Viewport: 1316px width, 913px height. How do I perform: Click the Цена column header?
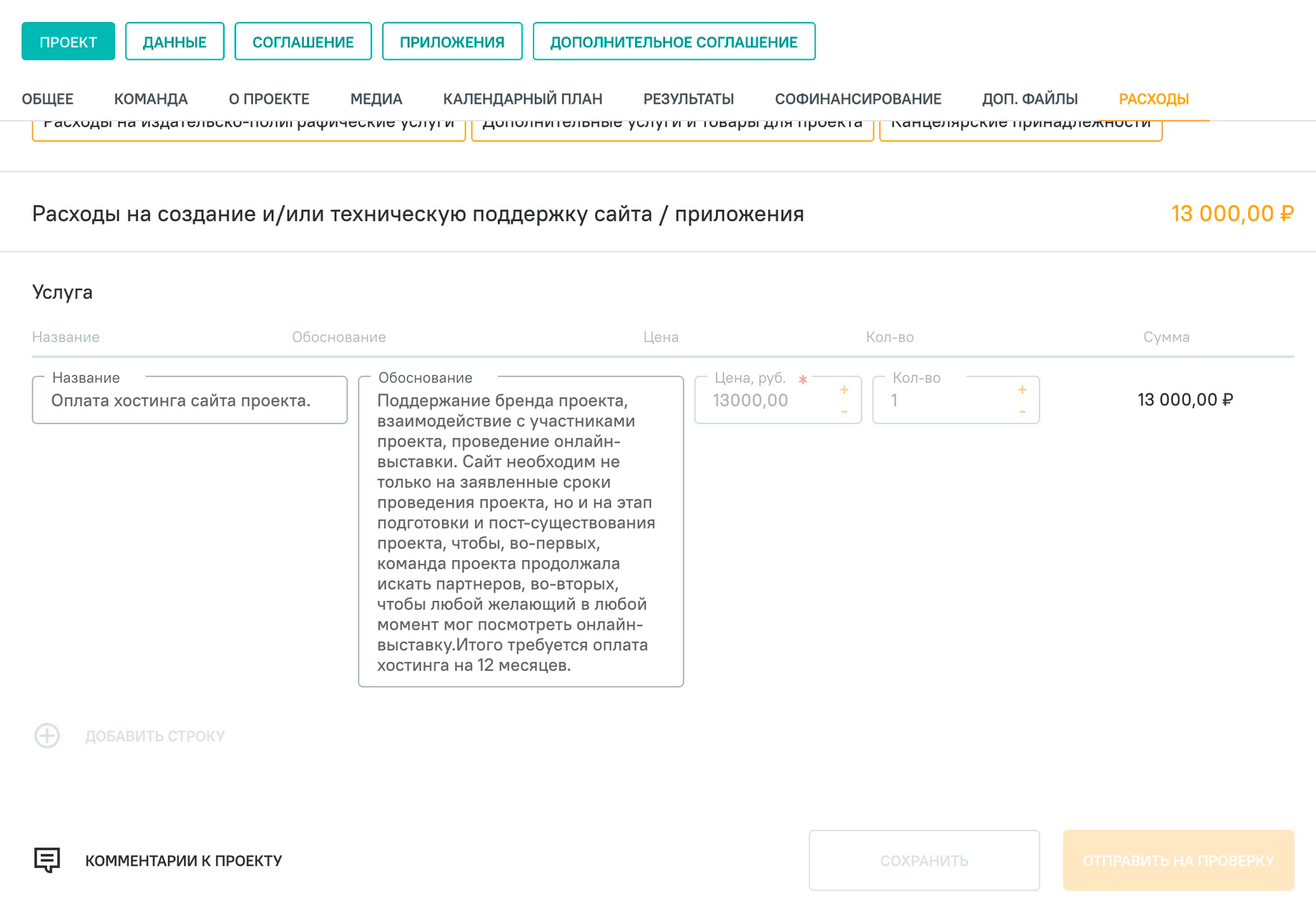point(661,337)
